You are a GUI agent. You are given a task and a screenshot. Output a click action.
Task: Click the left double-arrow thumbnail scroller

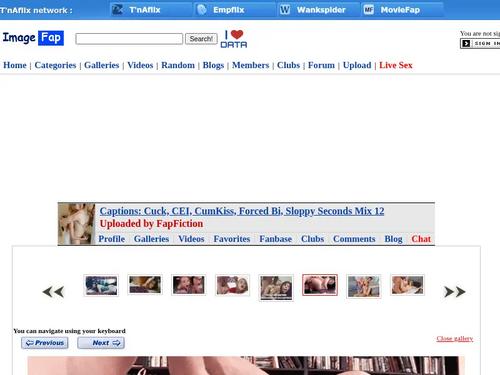53,292
